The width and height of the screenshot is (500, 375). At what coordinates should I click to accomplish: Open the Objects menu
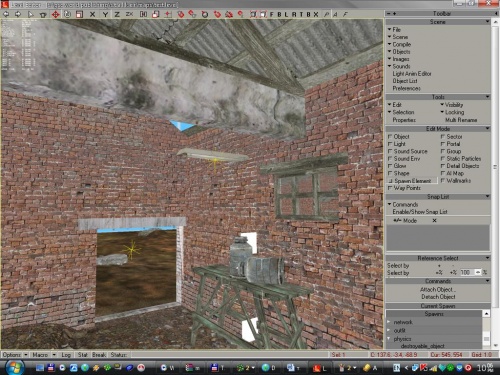point(399,52)
